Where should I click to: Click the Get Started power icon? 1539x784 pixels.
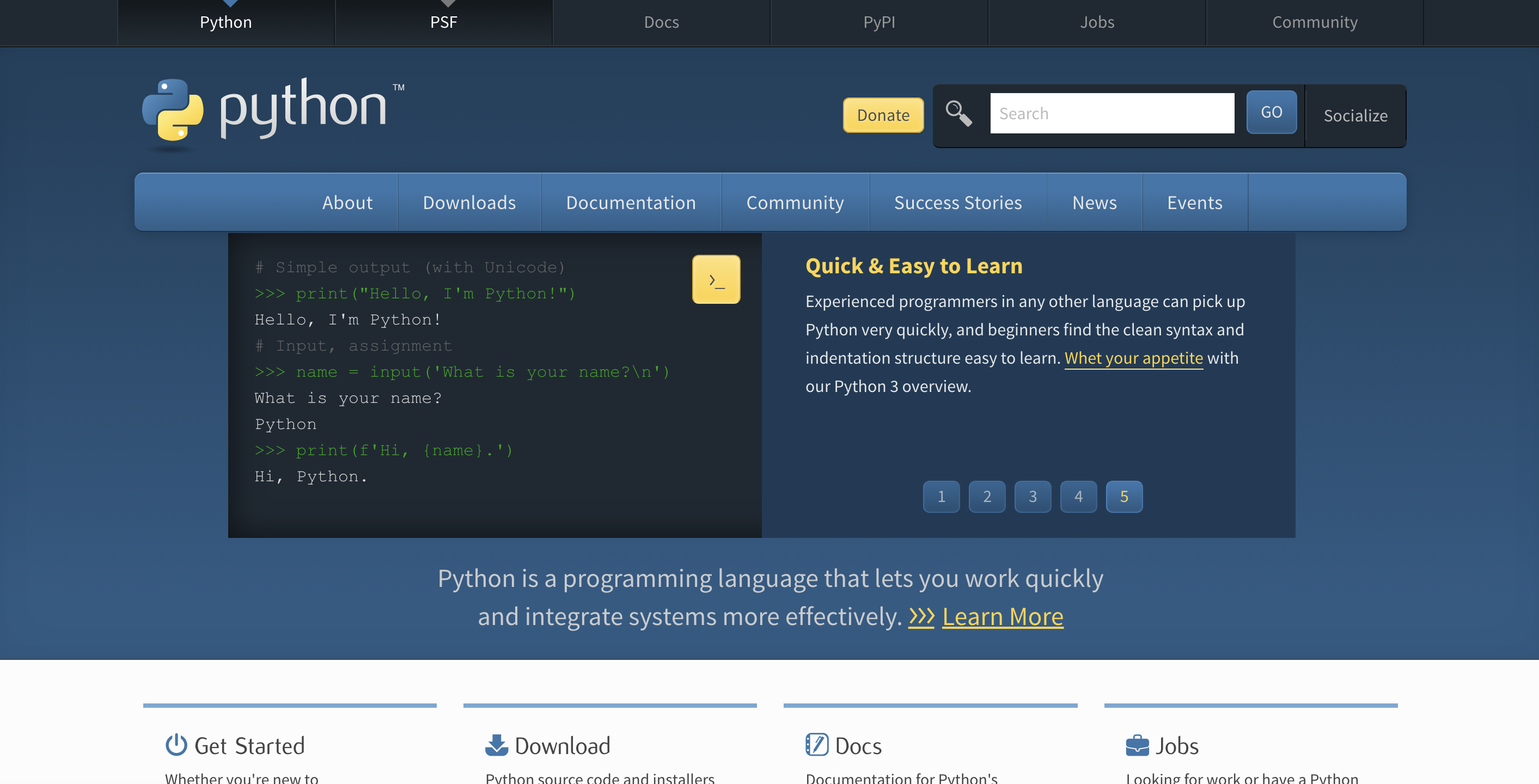click(176, 745)
